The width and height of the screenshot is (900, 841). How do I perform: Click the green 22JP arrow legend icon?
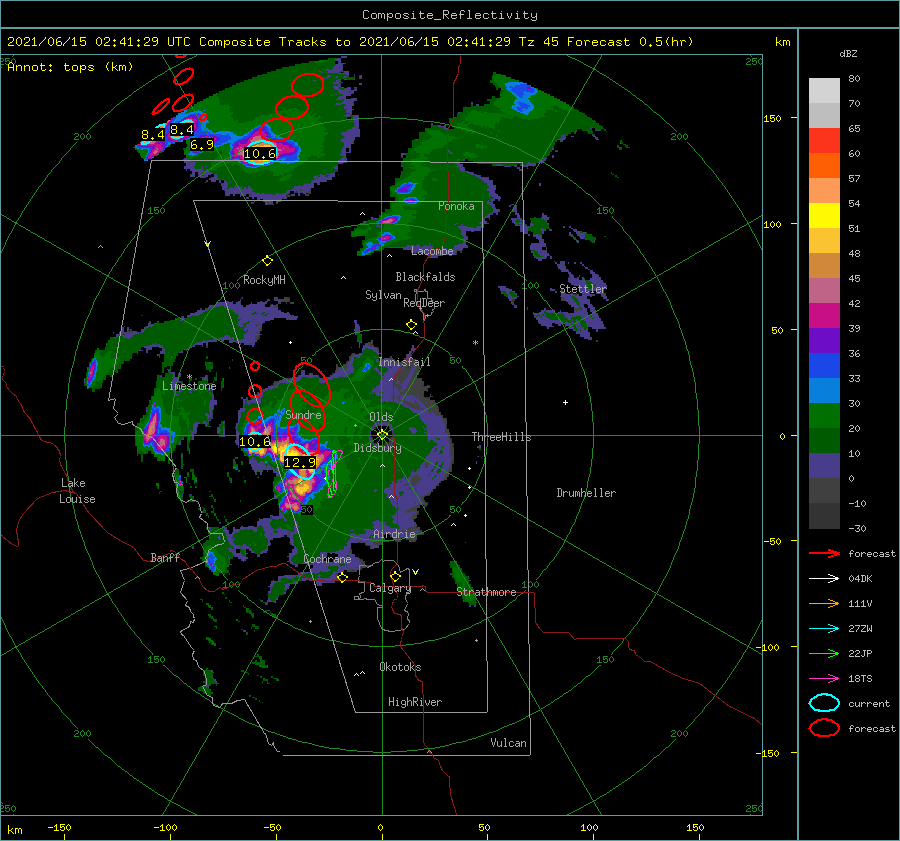point(824,653)
